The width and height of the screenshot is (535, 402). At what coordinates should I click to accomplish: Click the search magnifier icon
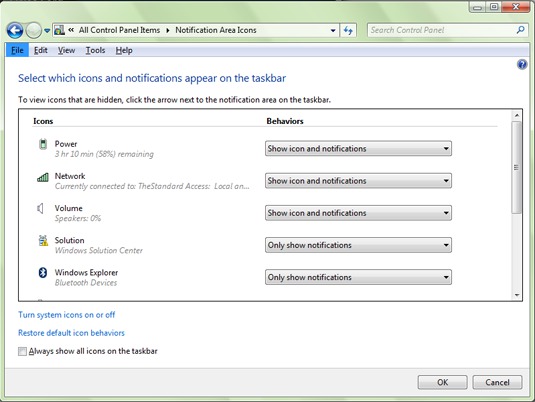[520, 30]
